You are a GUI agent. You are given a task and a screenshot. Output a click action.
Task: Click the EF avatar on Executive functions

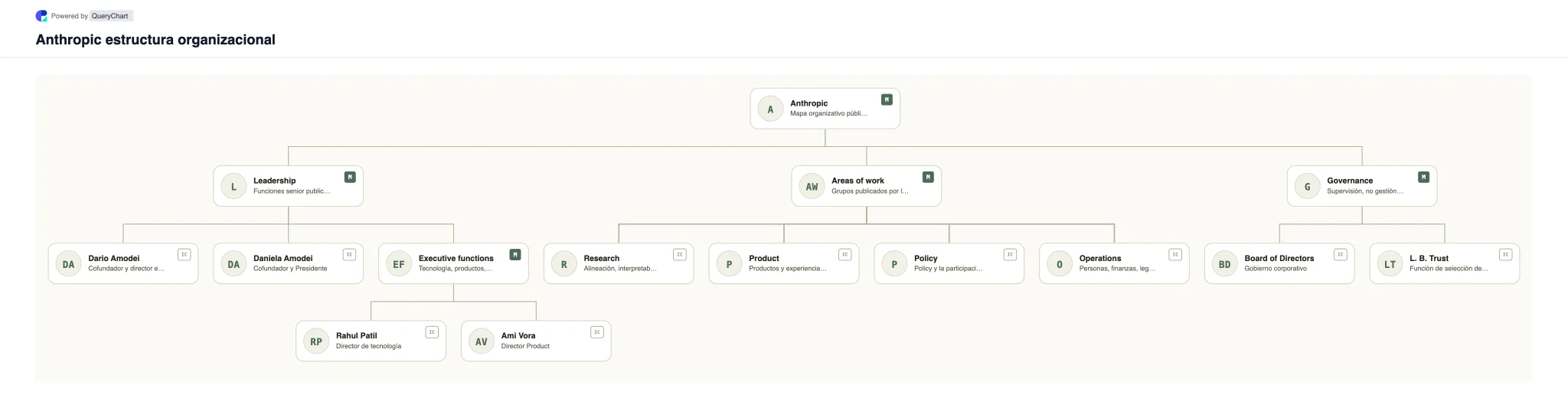coord(399,264)
